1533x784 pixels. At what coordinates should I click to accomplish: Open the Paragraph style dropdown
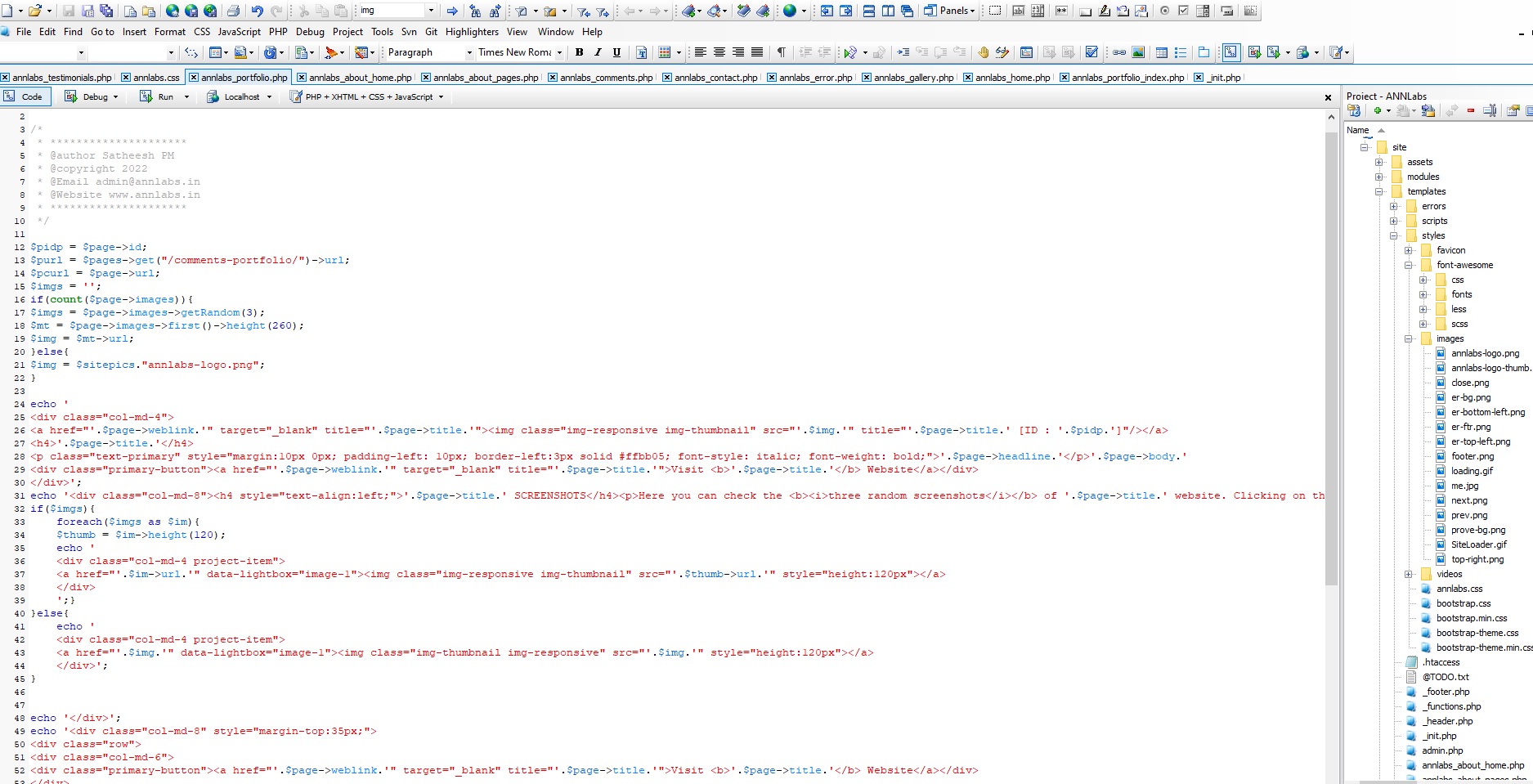[429, 52]
